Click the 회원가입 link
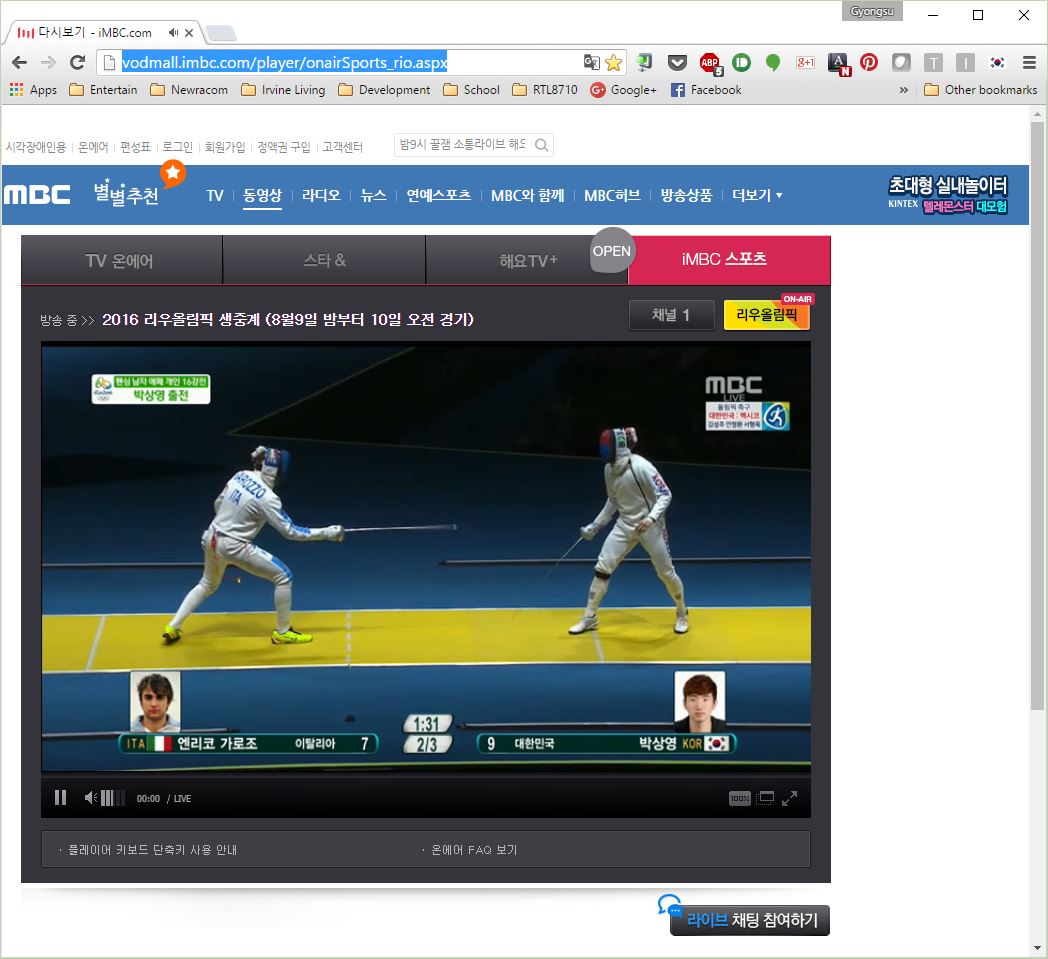The image size is (1048, 959). [x=225, y=146]
